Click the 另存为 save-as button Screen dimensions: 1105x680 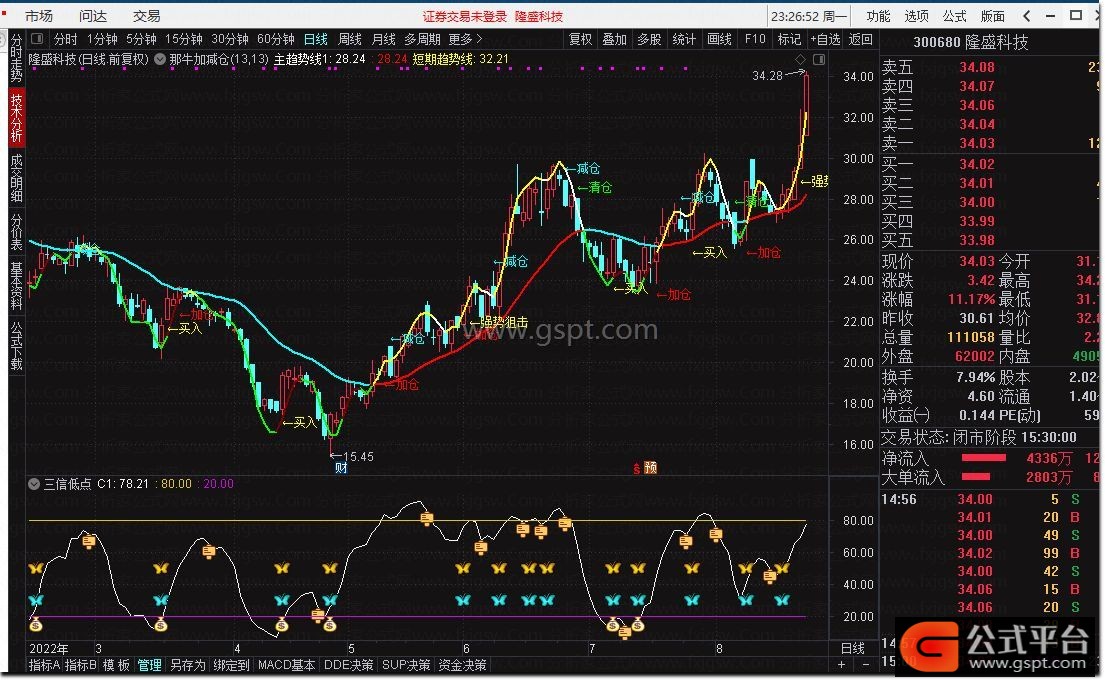(187, 665)
